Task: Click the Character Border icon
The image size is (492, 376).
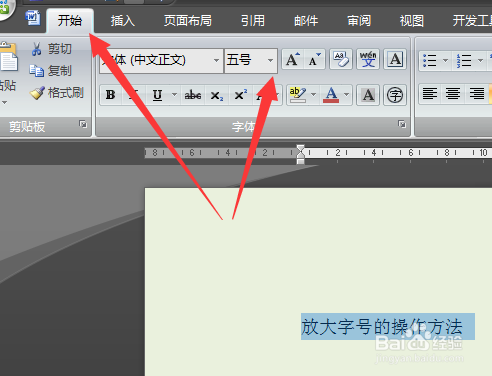Action: coord(395,60)
